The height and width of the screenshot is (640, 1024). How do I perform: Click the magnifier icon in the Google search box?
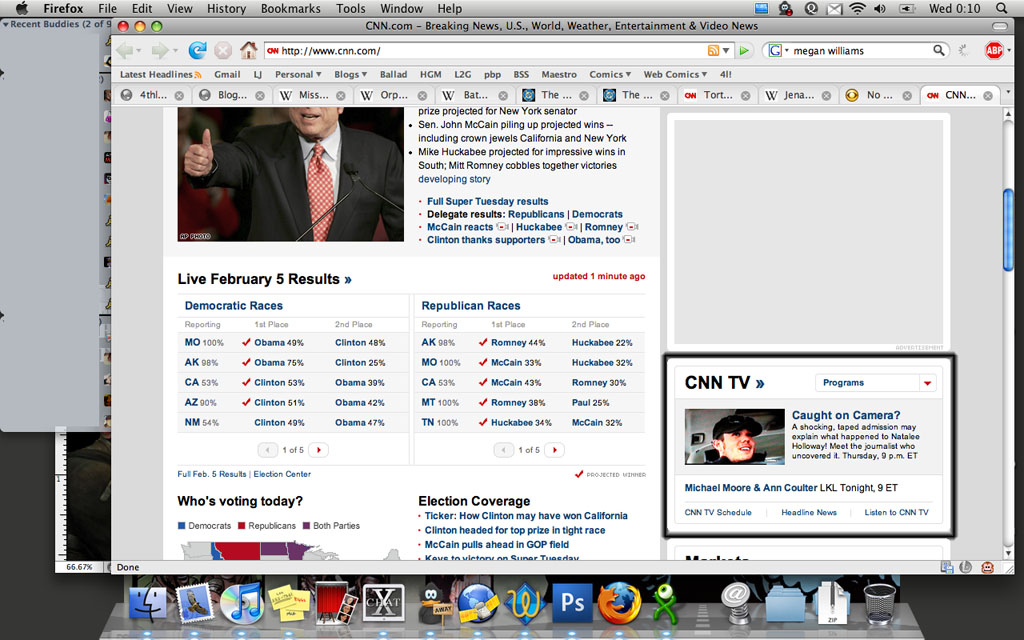938,50
